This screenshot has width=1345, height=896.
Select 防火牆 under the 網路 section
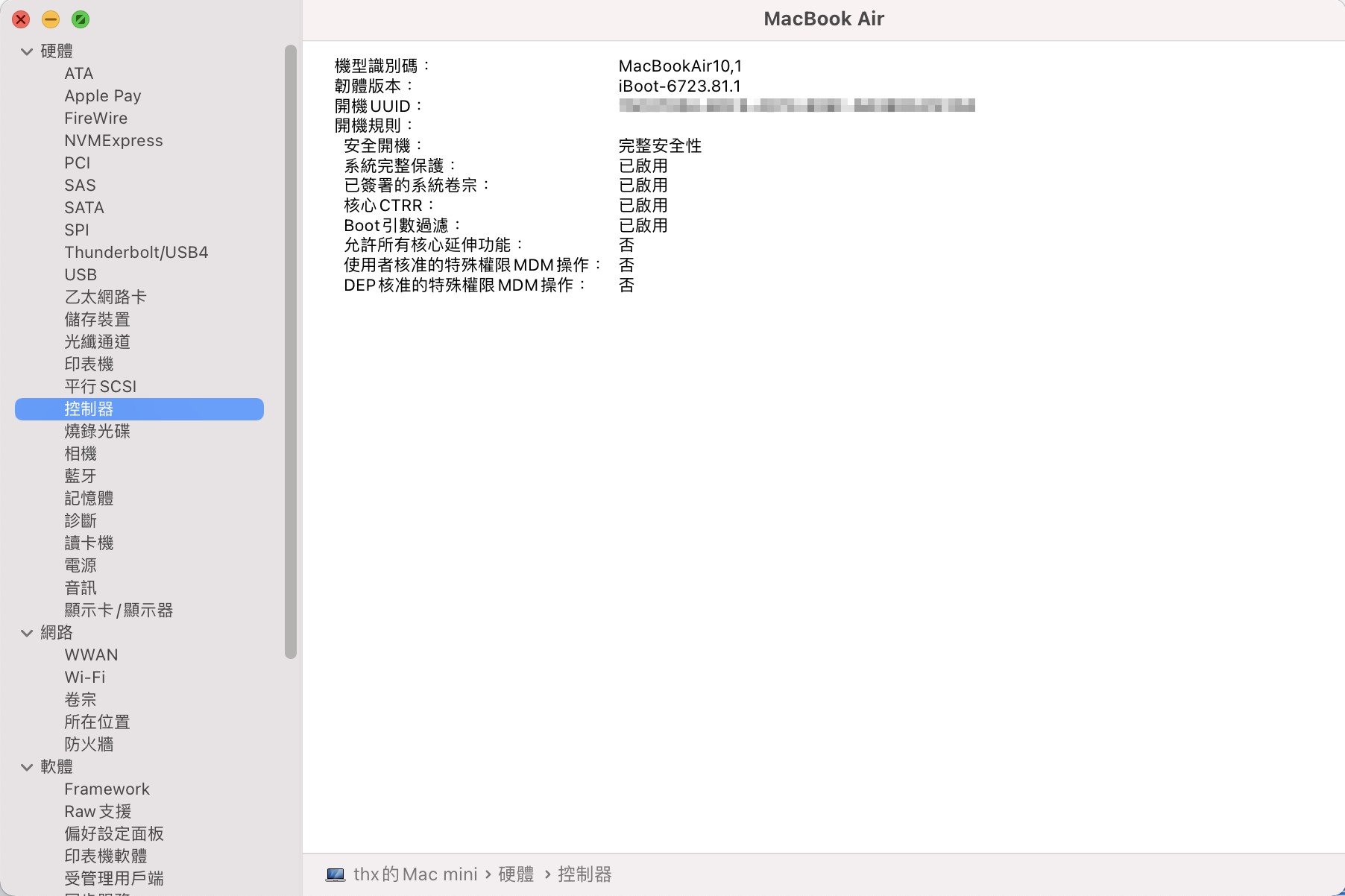pos(89,745)
